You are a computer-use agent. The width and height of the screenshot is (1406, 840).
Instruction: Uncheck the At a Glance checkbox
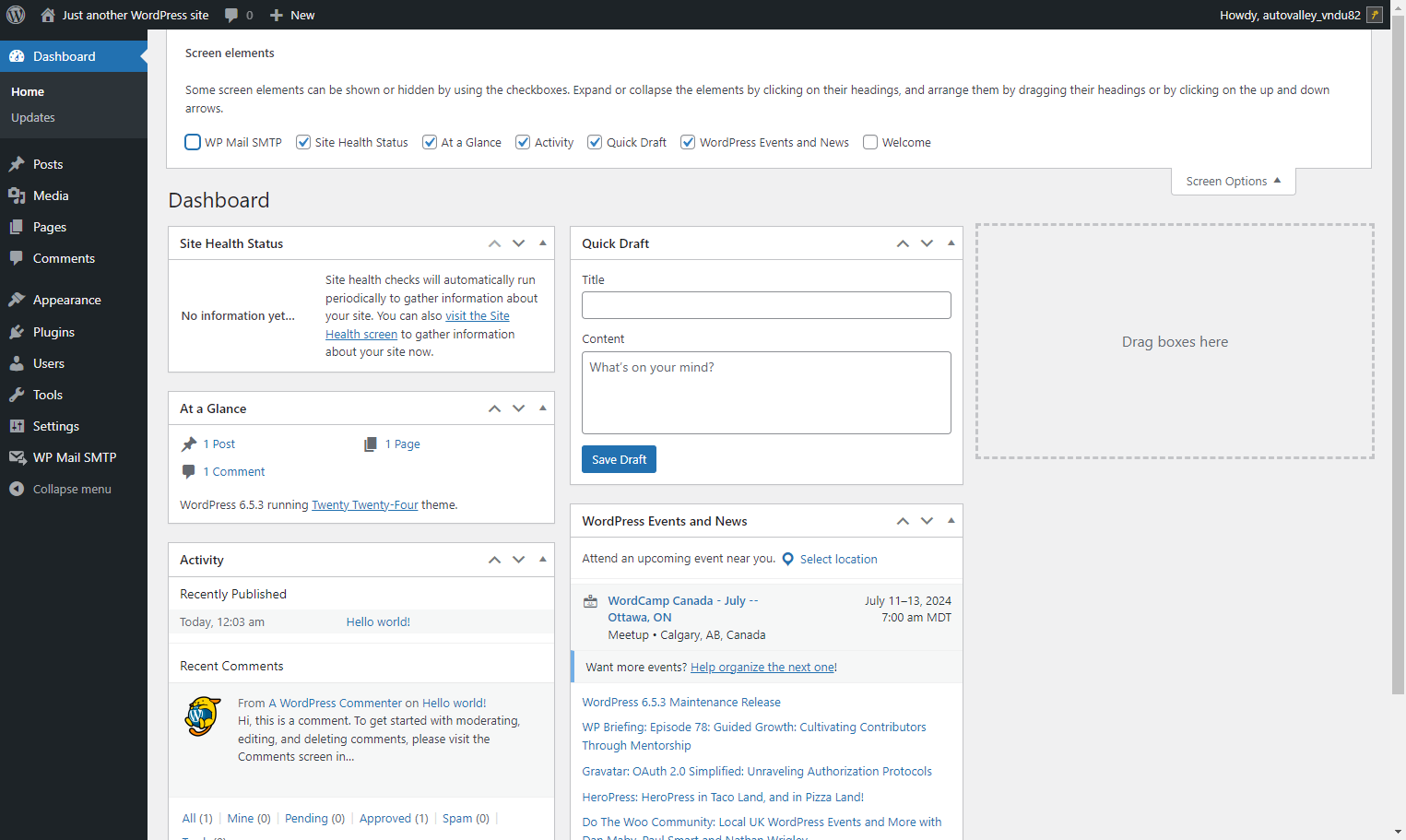tap(430, 142)
